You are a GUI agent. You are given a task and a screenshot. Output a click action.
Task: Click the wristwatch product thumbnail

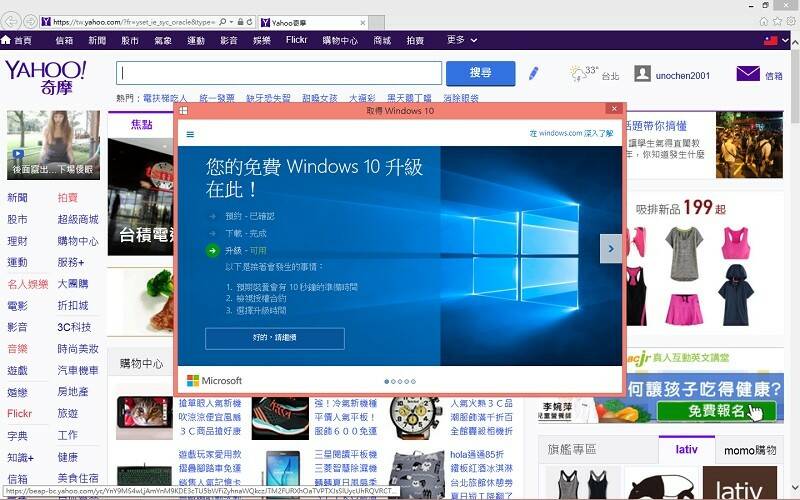[x=415, y=418]
